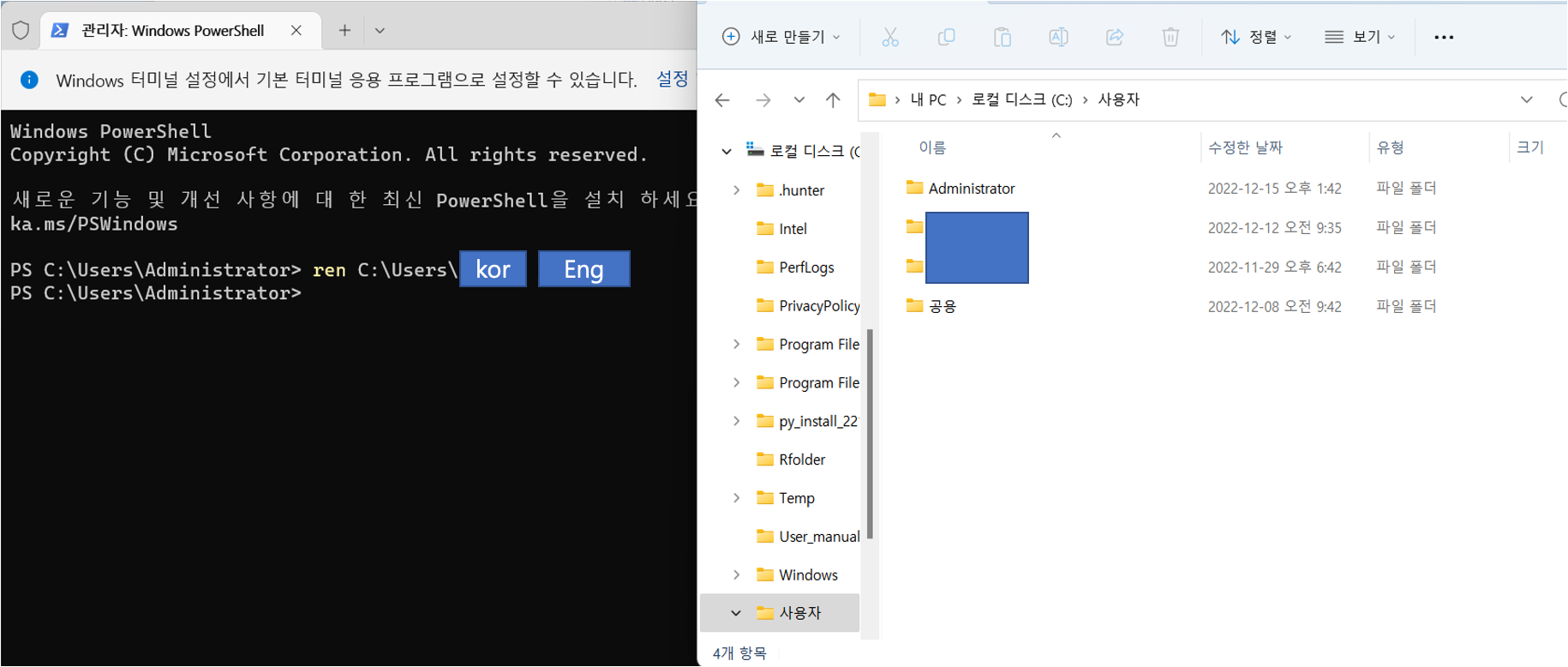Click the 4개 항목 status bar text

tap(739, 653)
